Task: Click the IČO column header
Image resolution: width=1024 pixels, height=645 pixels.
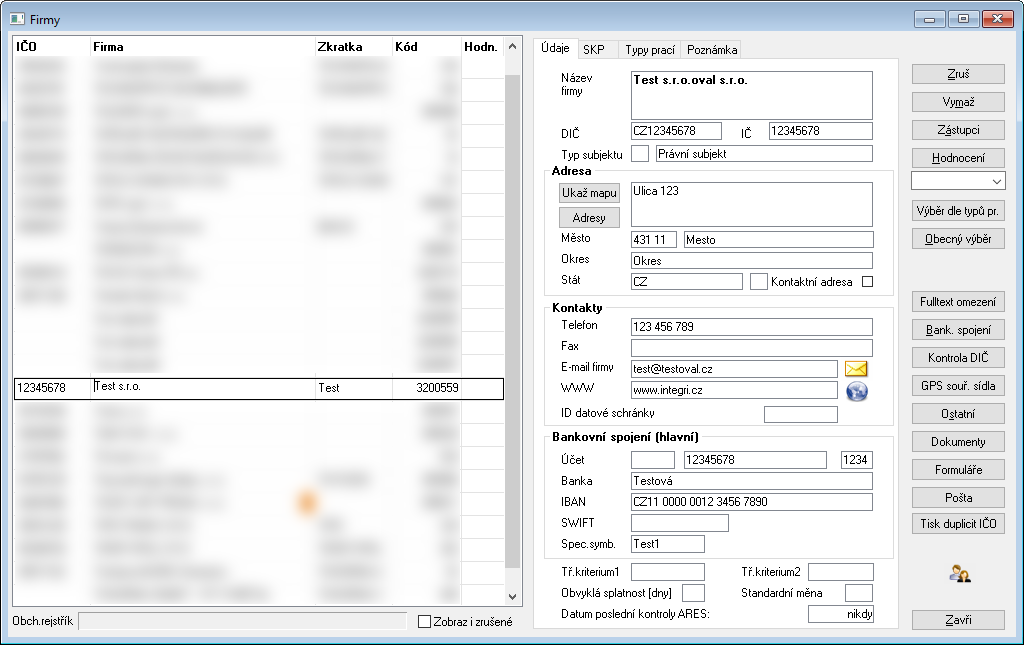Action: coord(26,47)
